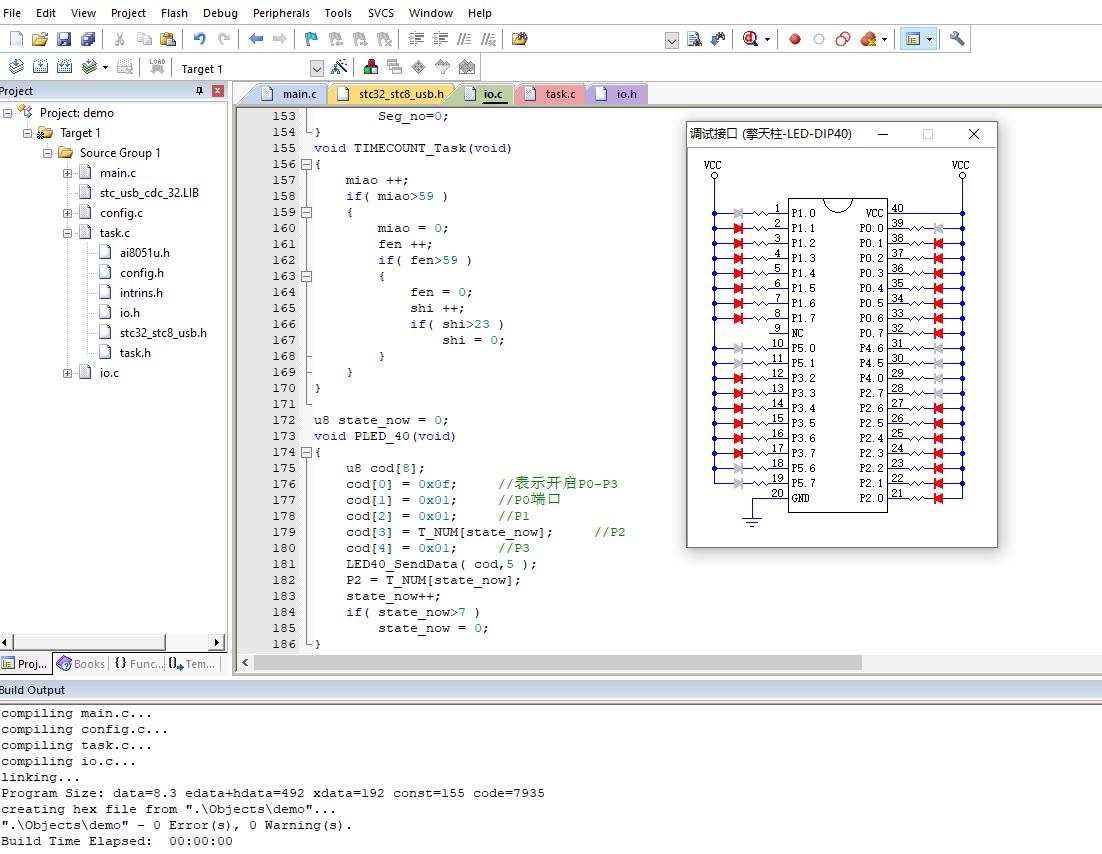Collapse the function fold at line 156

(x=306, y=164)
